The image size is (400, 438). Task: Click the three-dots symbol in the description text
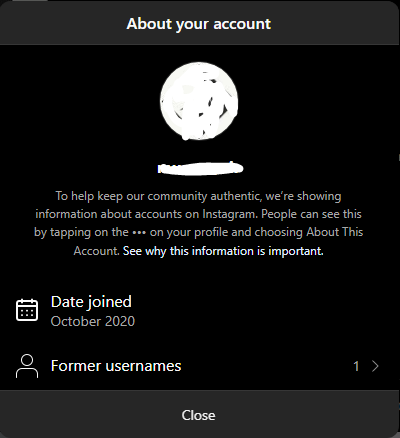click(x=139, y=233)
